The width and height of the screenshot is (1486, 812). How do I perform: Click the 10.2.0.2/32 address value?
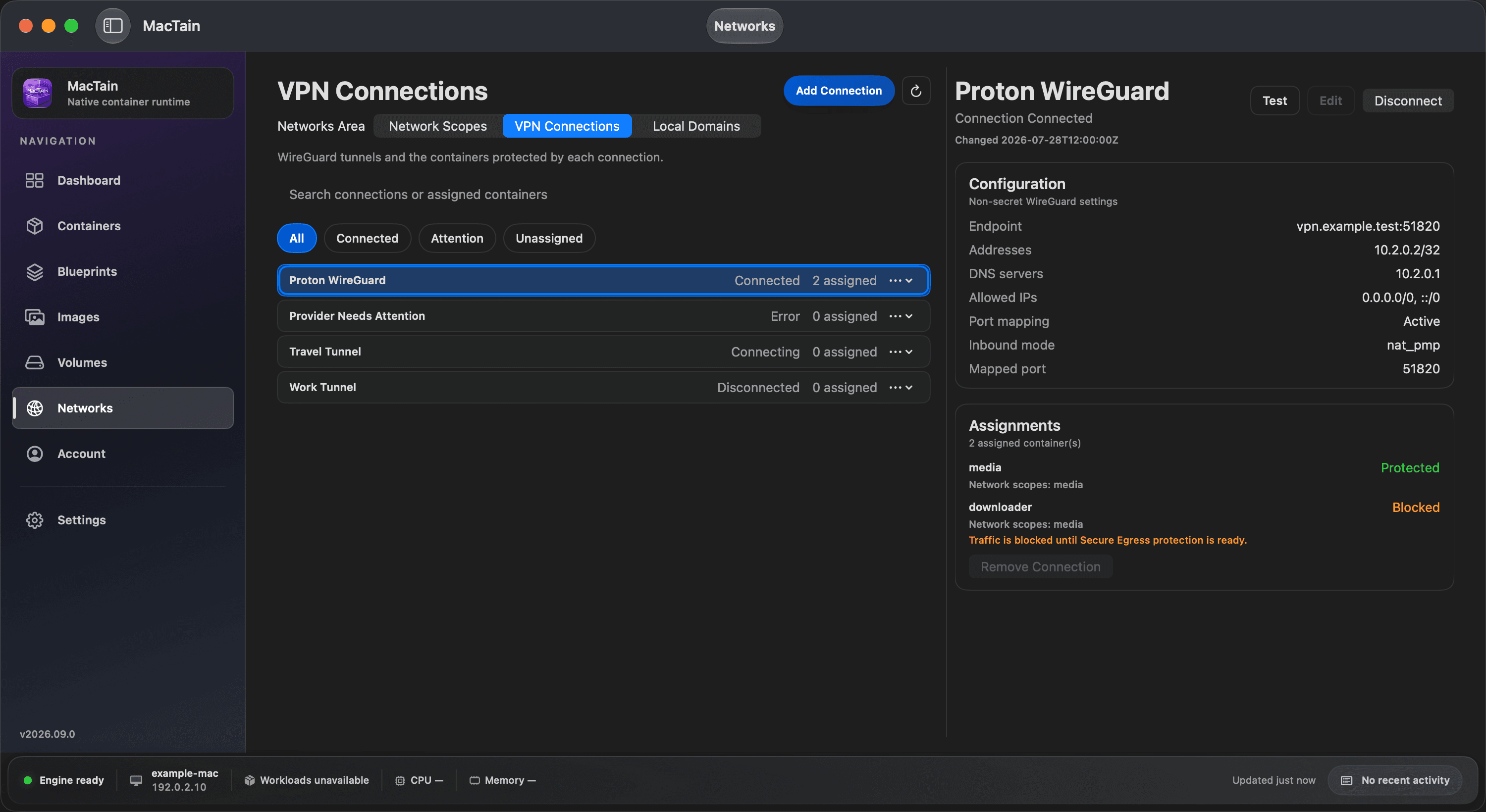click(1406, 250)
